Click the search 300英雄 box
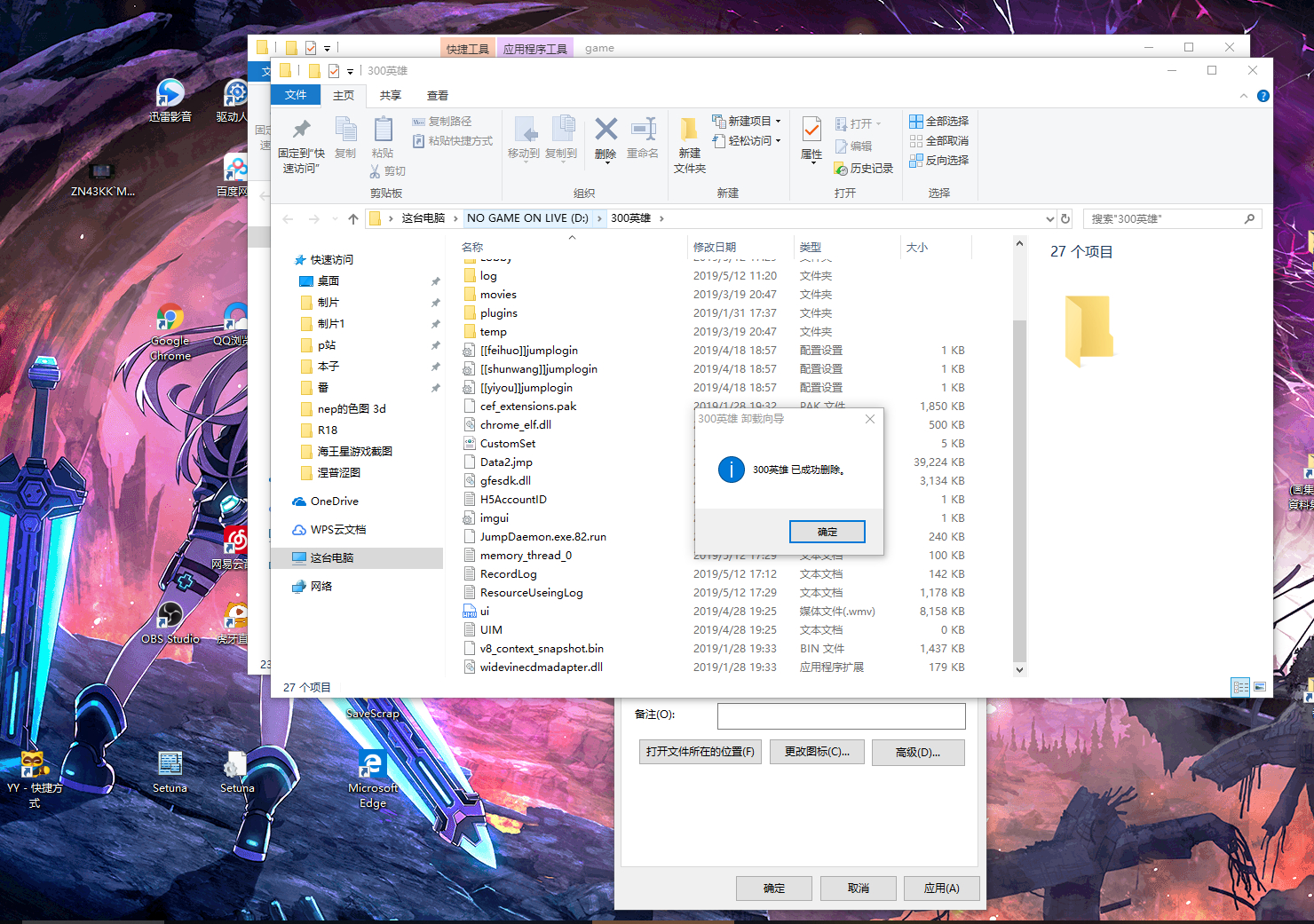Screen dimensions: 1314x924 pyautogui.click(x=1172, y=218)
